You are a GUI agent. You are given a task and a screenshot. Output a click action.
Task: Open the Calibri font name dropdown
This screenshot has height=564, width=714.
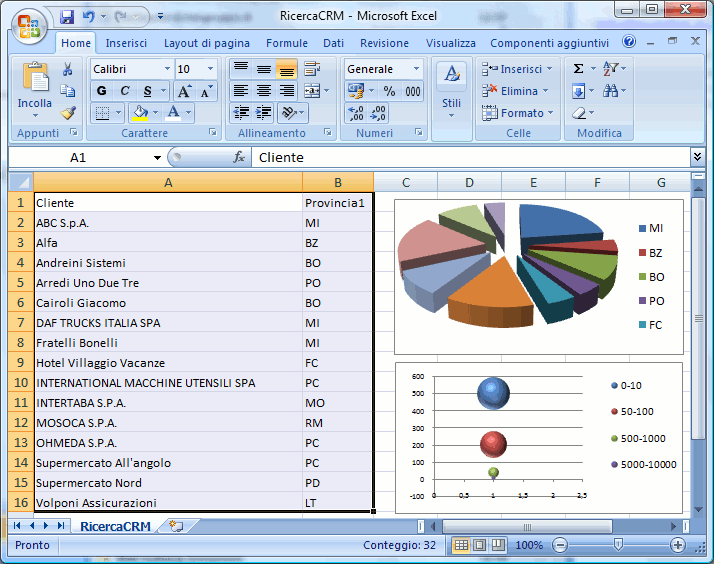pyautogui.click(x=167, y=69)
